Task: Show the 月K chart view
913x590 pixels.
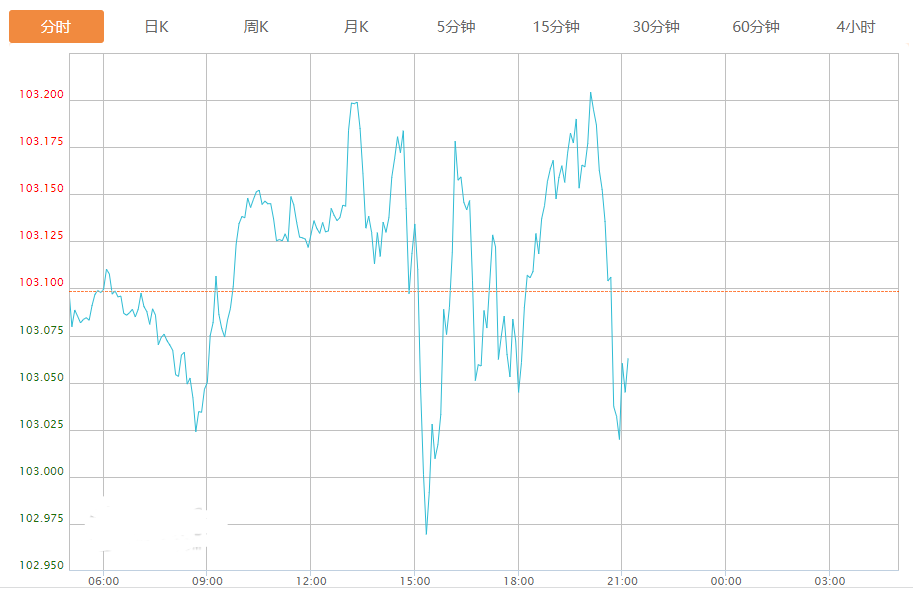Action: 356,27
